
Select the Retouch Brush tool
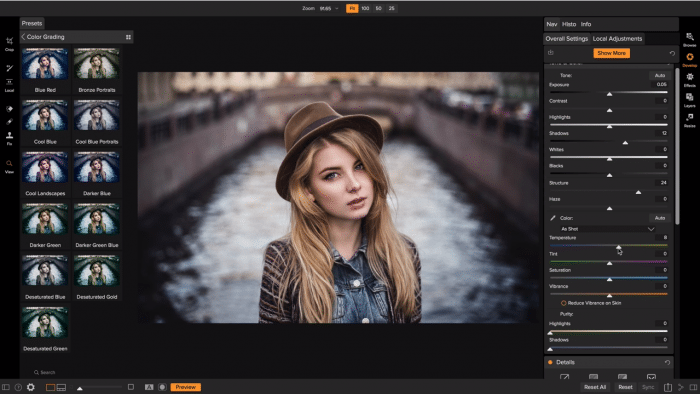(x=9, y=121)
